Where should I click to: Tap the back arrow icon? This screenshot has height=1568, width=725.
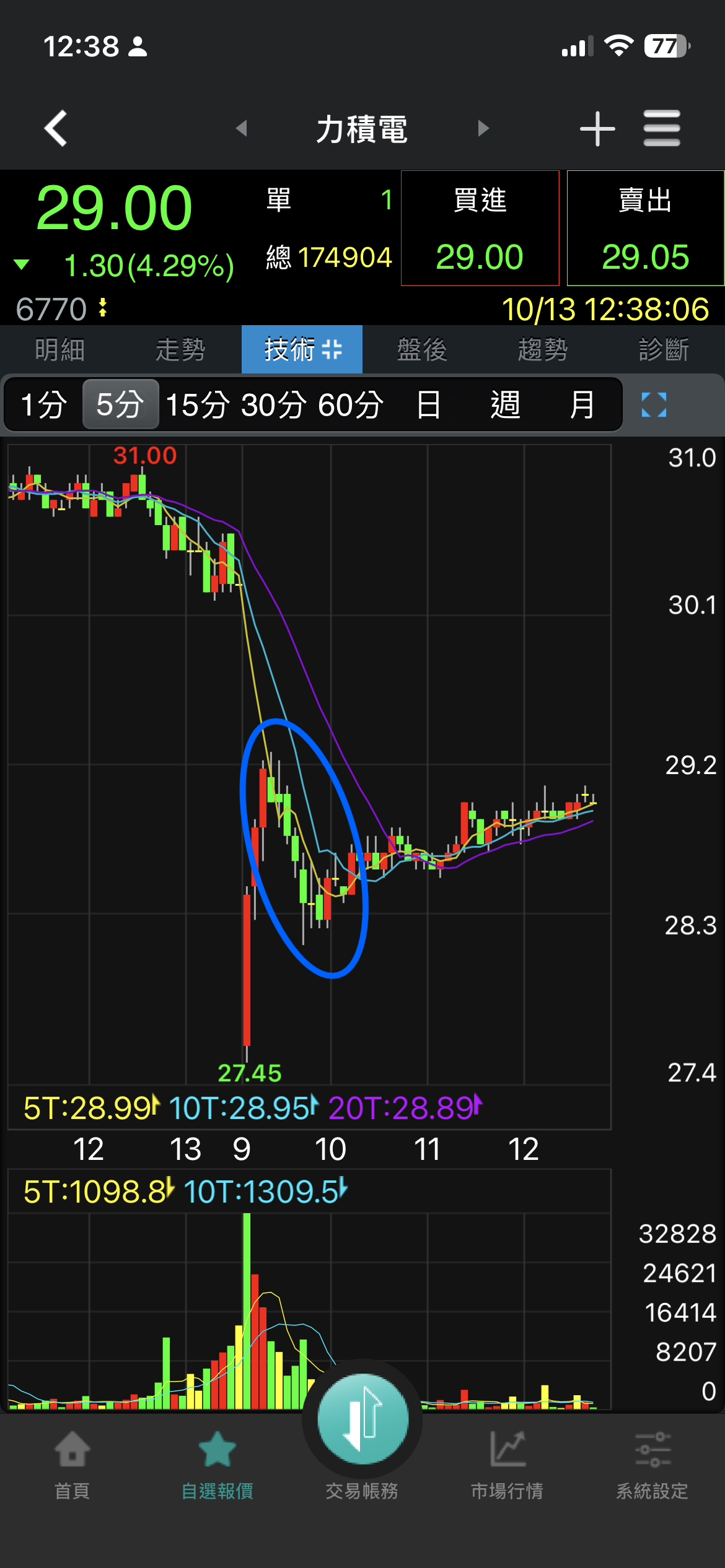(x=56, y=128)
